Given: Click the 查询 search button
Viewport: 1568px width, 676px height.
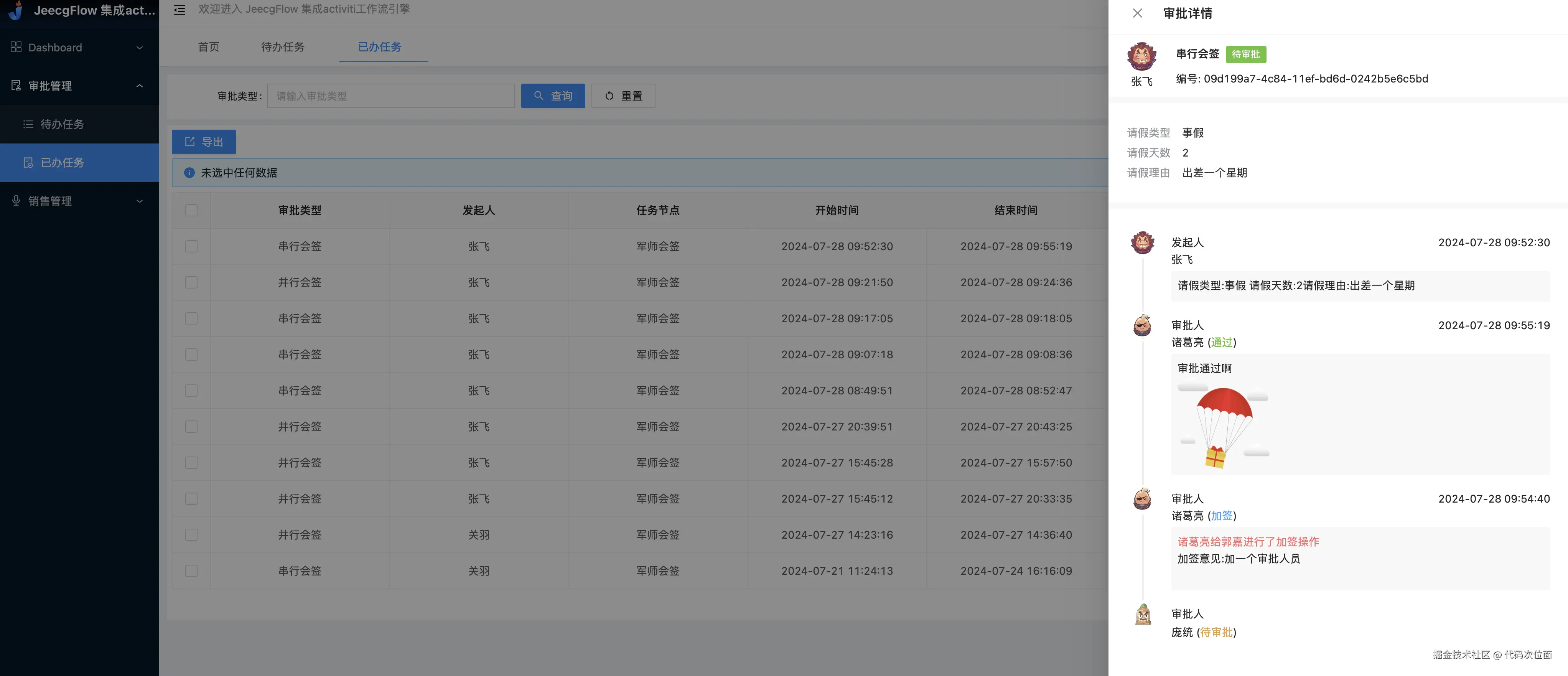Looking at the screenshot, I should 553,96.
